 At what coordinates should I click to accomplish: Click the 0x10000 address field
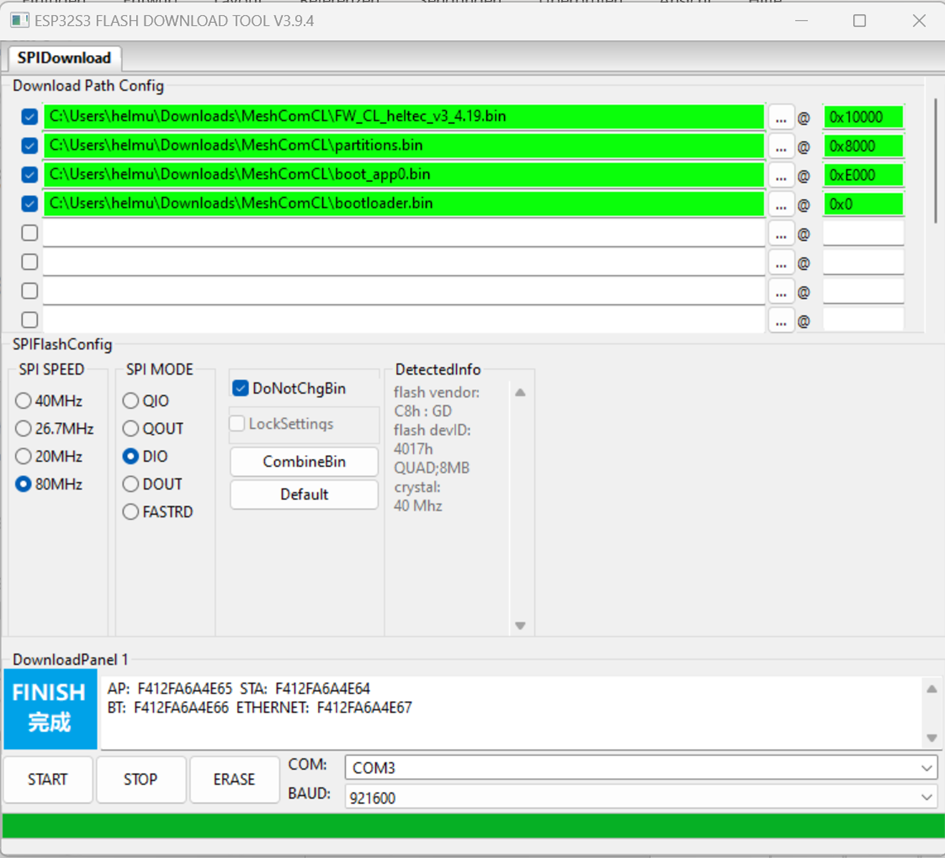863,117
